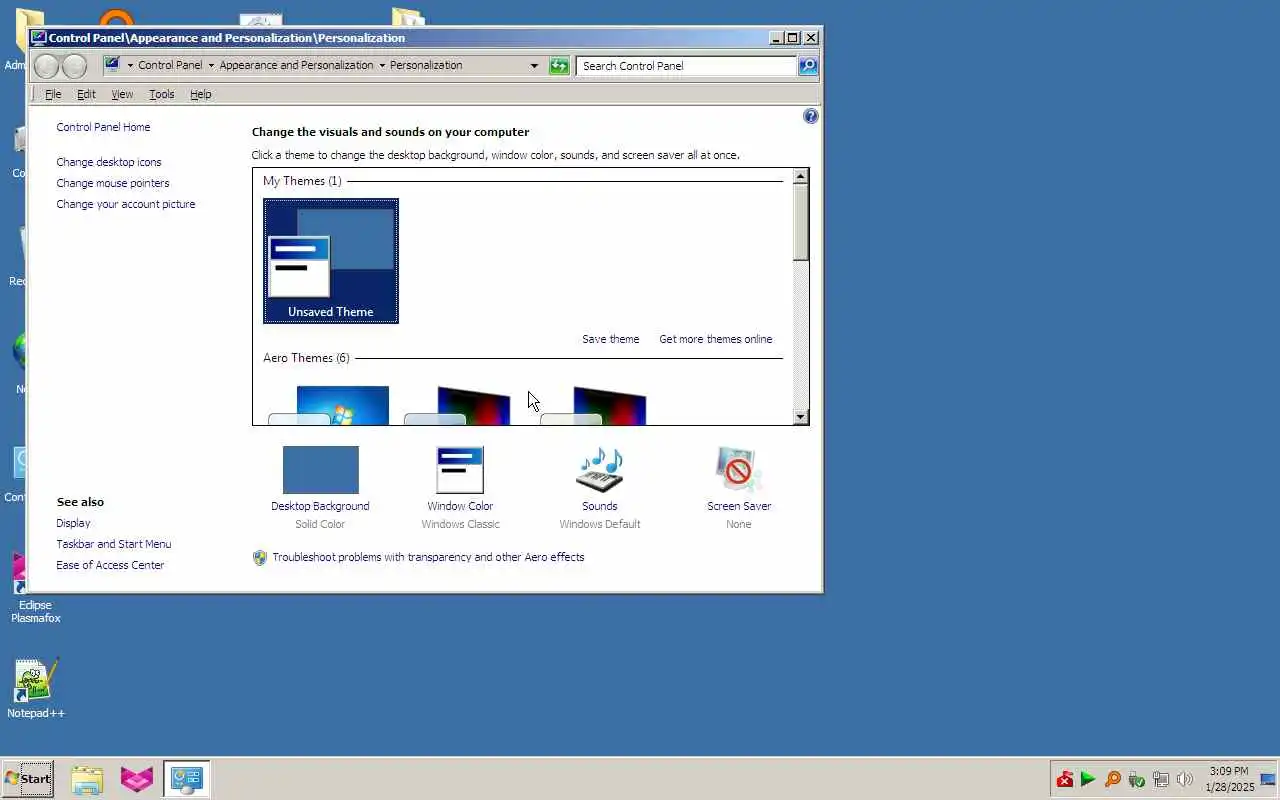Click the theme list scrollbar thumb

point(800,223)
